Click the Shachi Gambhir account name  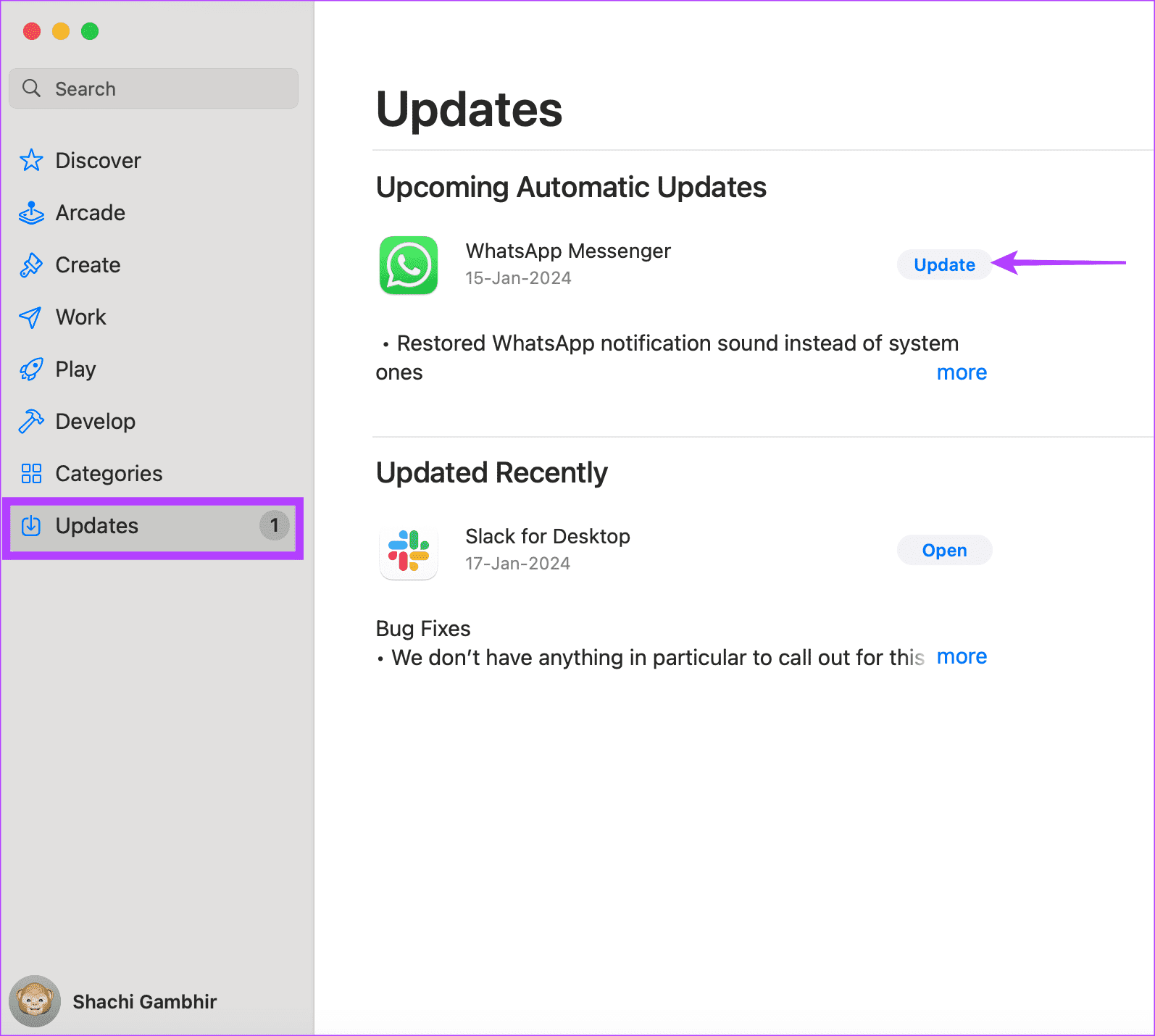click(145, 1002)
